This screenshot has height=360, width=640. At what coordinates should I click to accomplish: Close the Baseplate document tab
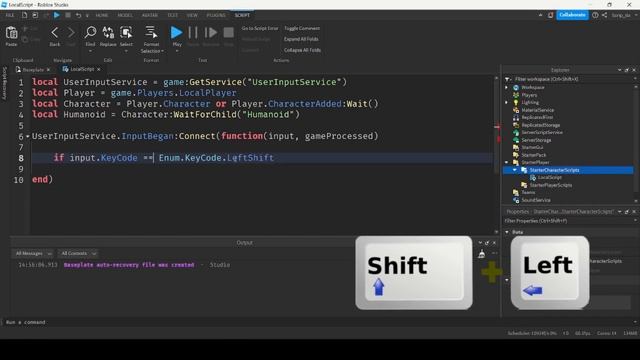(48, 70)
